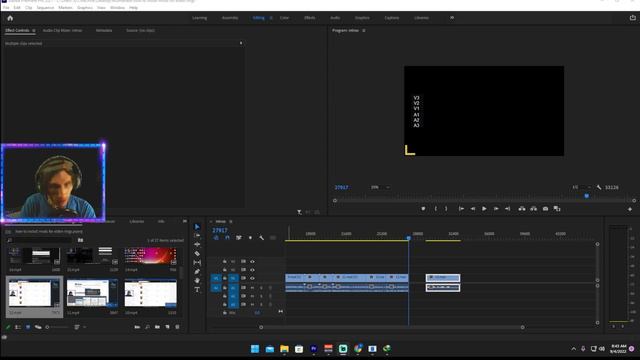Select the Pen tool in the tools panel
The image size is (640, 360).
coord(197,271)
